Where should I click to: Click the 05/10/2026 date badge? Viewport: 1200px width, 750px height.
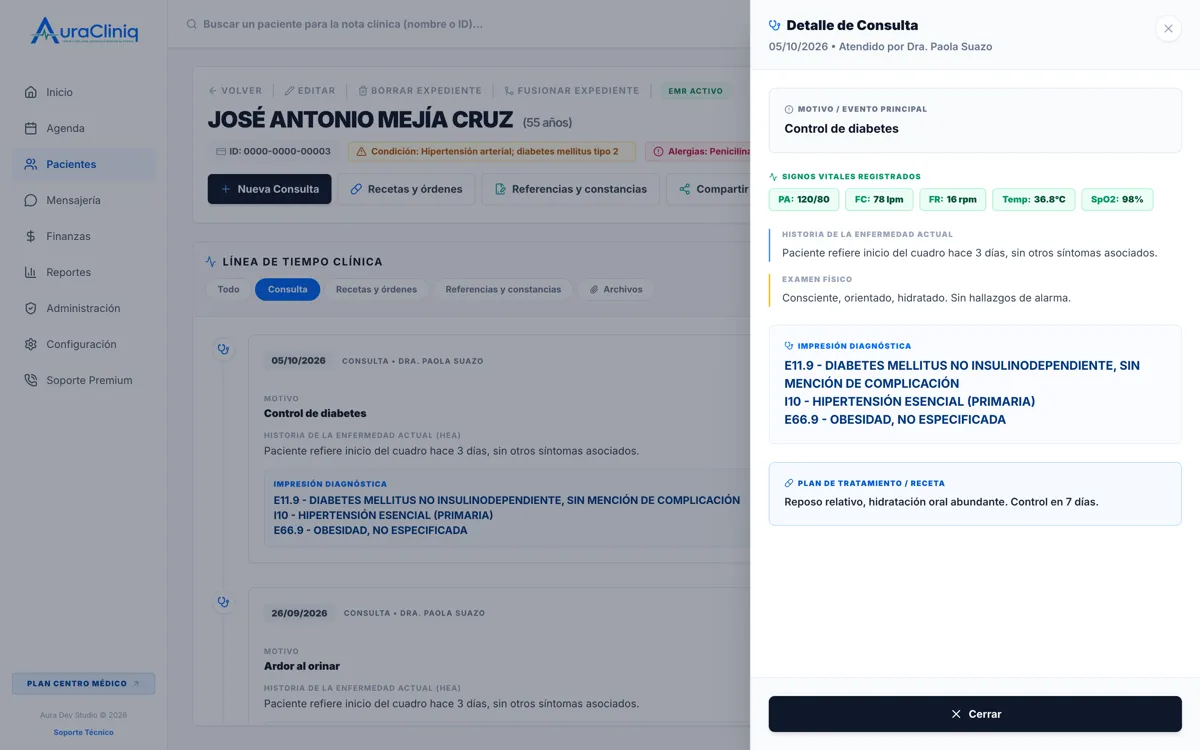point(299,360)
